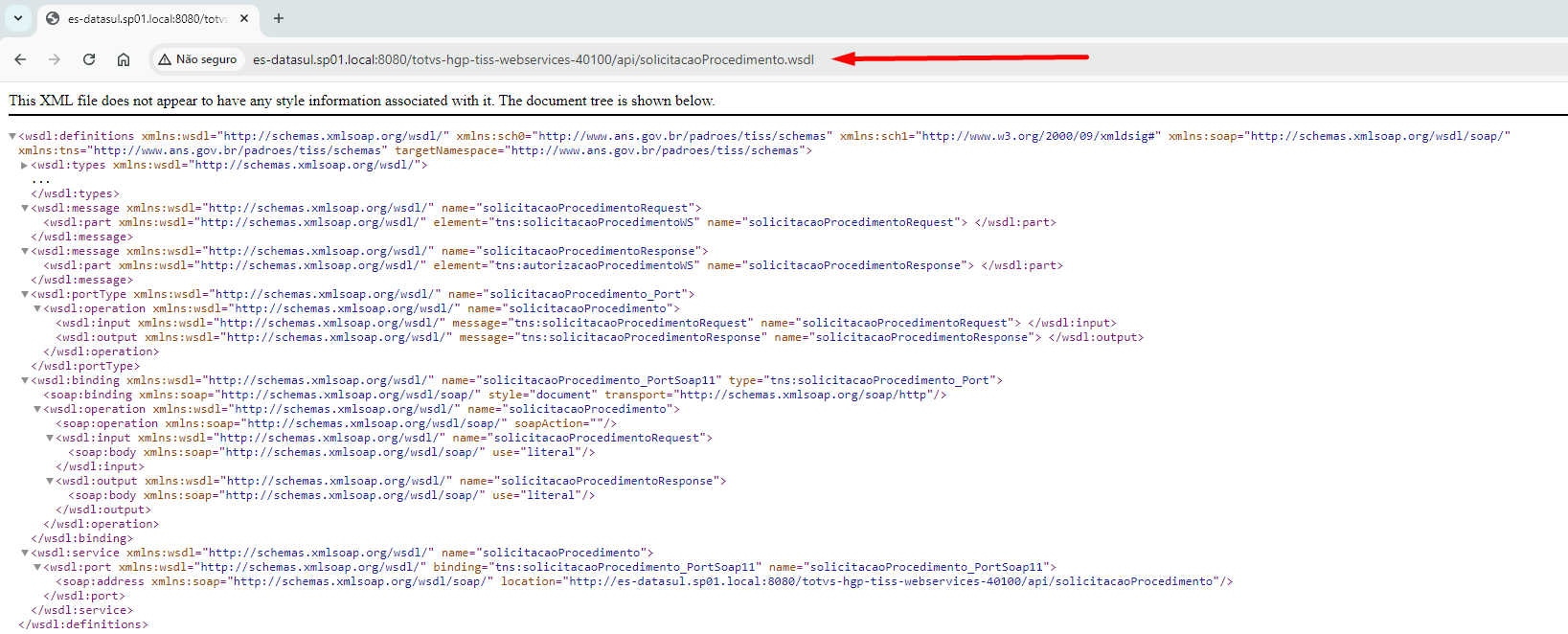Open the tab search chevron button

[x=18, y=18]
